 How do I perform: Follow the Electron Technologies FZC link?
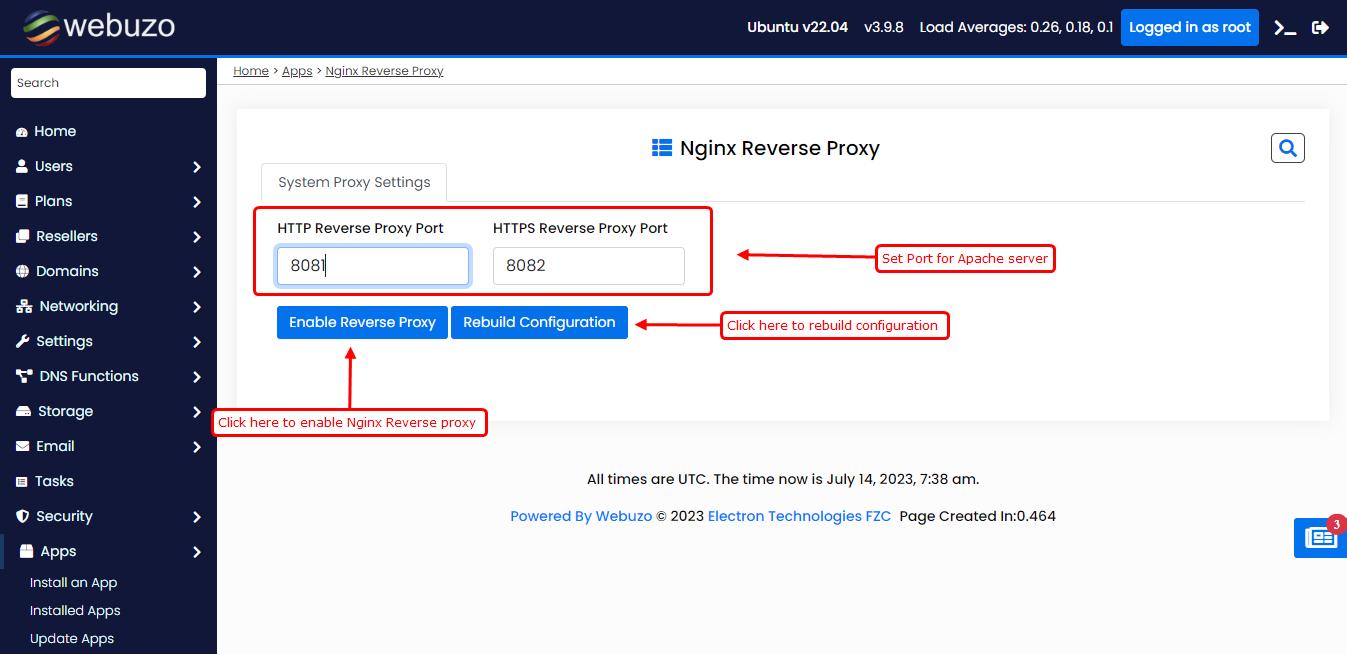799,516
